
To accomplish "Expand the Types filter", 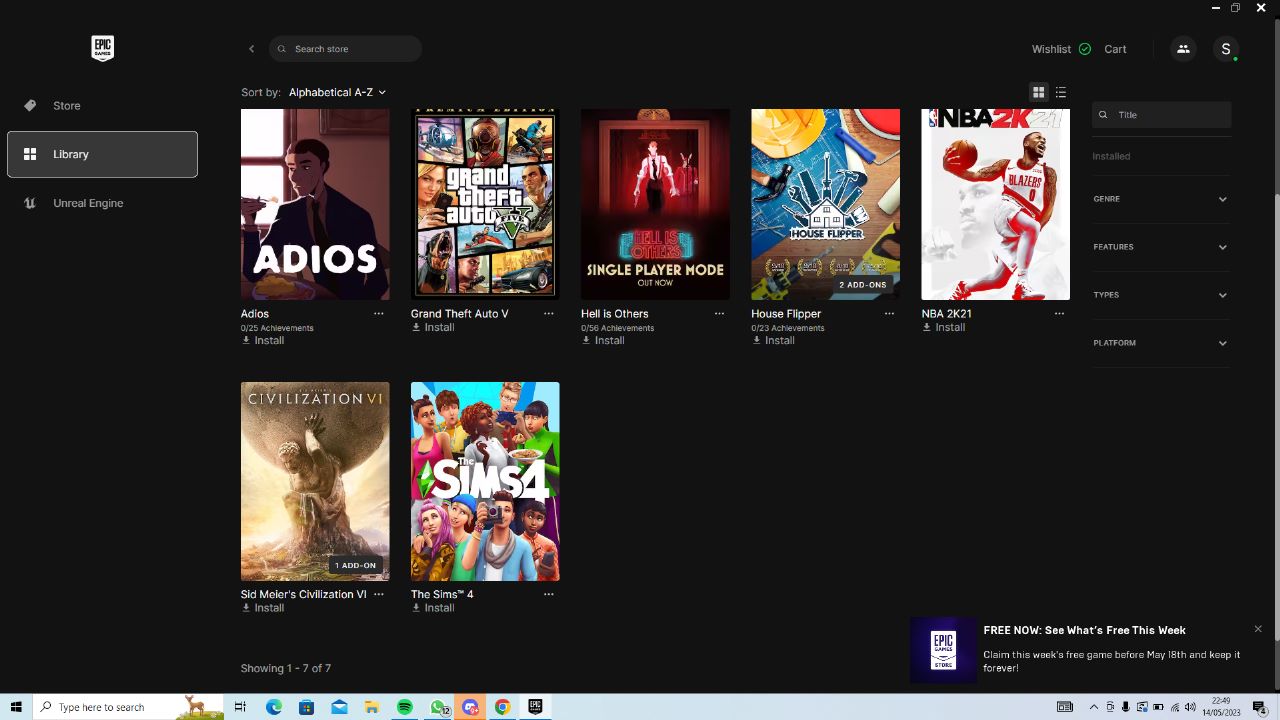I will [1161, 295].
